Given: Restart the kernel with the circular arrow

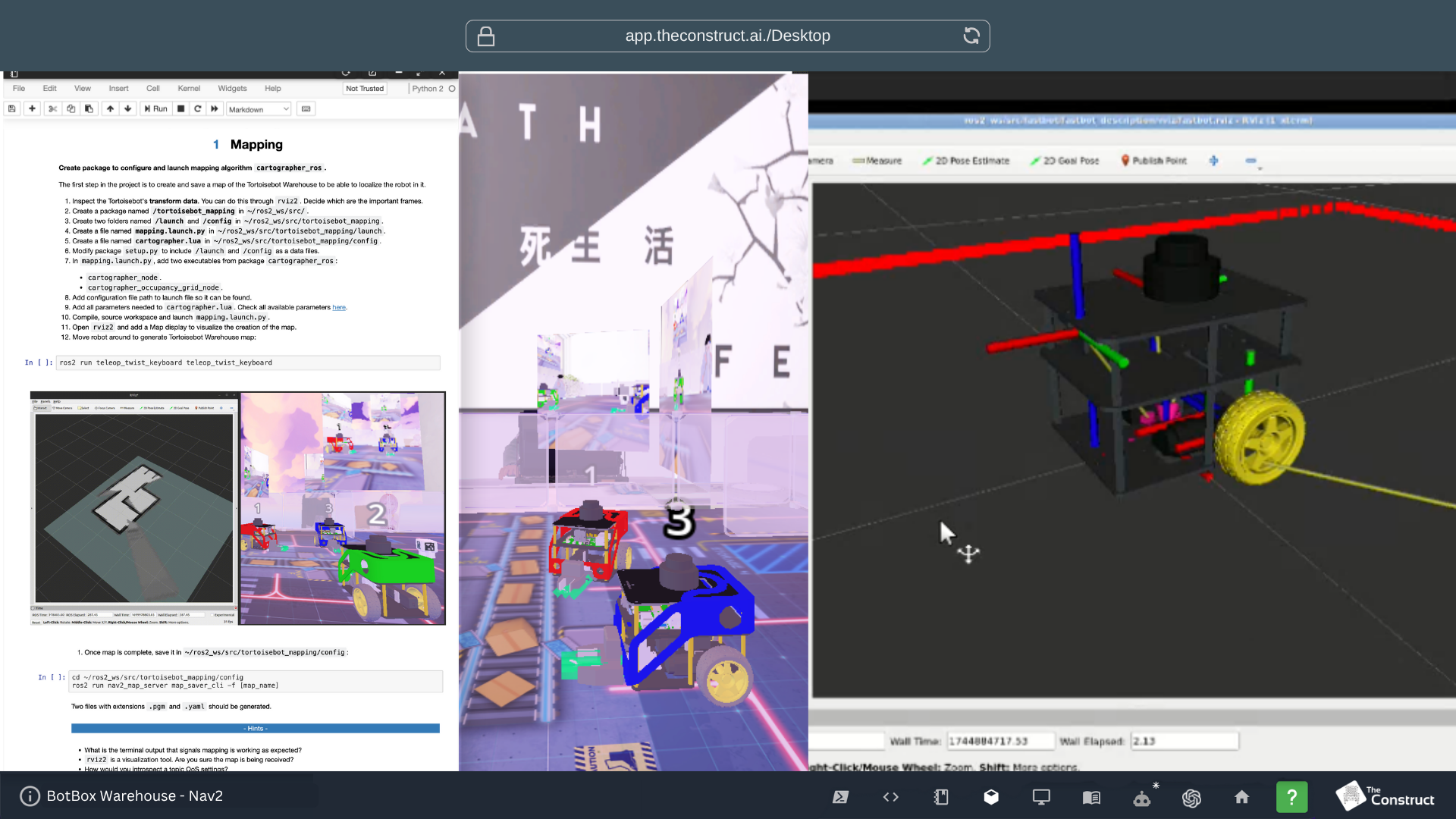Looking at the screenshot, I should 198,109.
